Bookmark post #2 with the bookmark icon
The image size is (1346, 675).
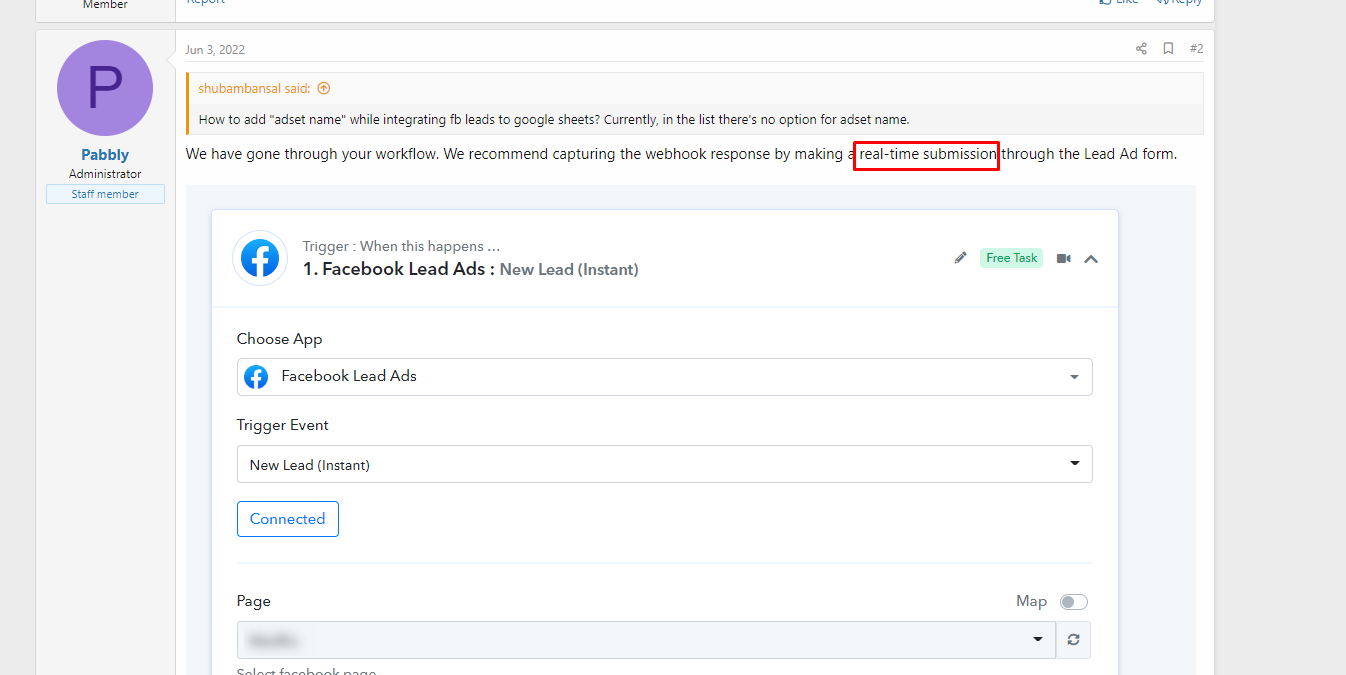1168,48
